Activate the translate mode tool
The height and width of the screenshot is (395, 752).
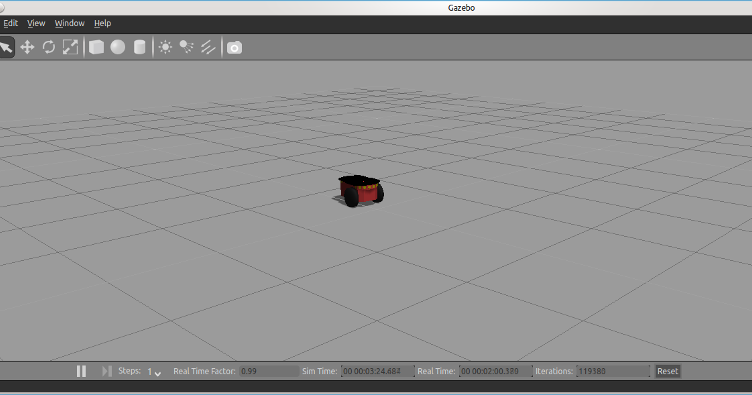point(27,47)
